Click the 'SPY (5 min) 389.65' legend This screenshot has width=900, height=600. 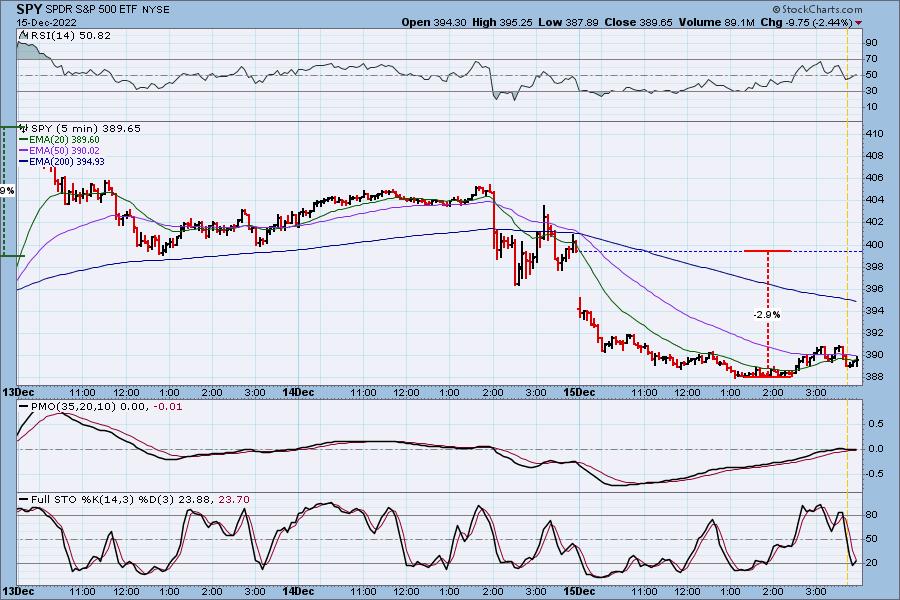(86, 128)
